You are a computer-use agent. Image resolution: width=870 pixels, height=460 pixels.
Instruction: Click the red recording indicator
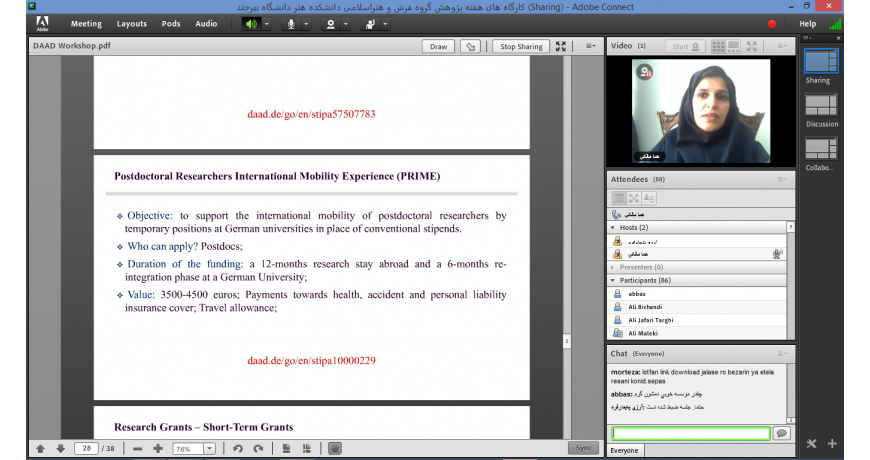point(772,24)
